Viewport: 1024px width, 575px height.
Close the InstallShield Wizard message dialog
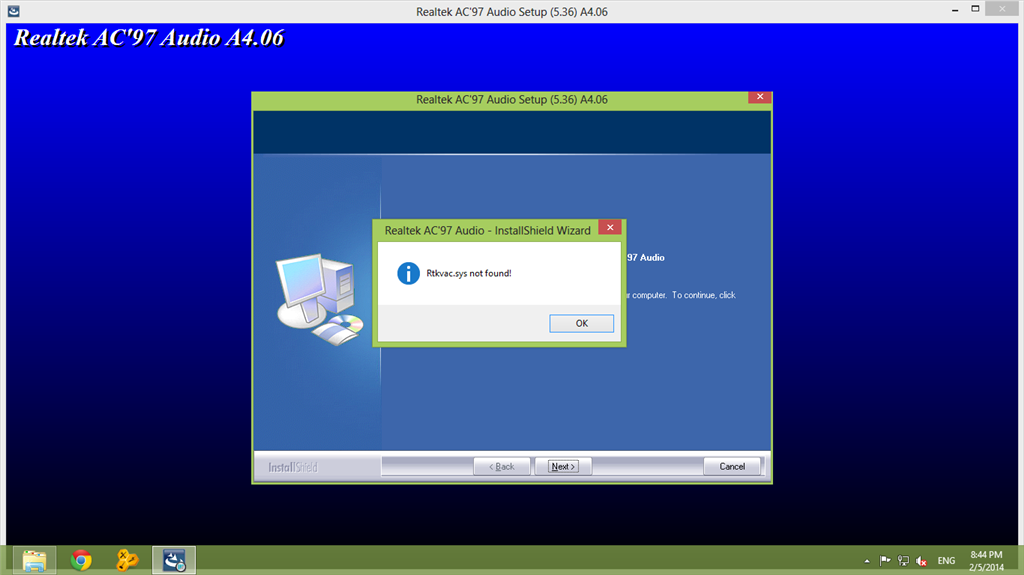point(609,227)
